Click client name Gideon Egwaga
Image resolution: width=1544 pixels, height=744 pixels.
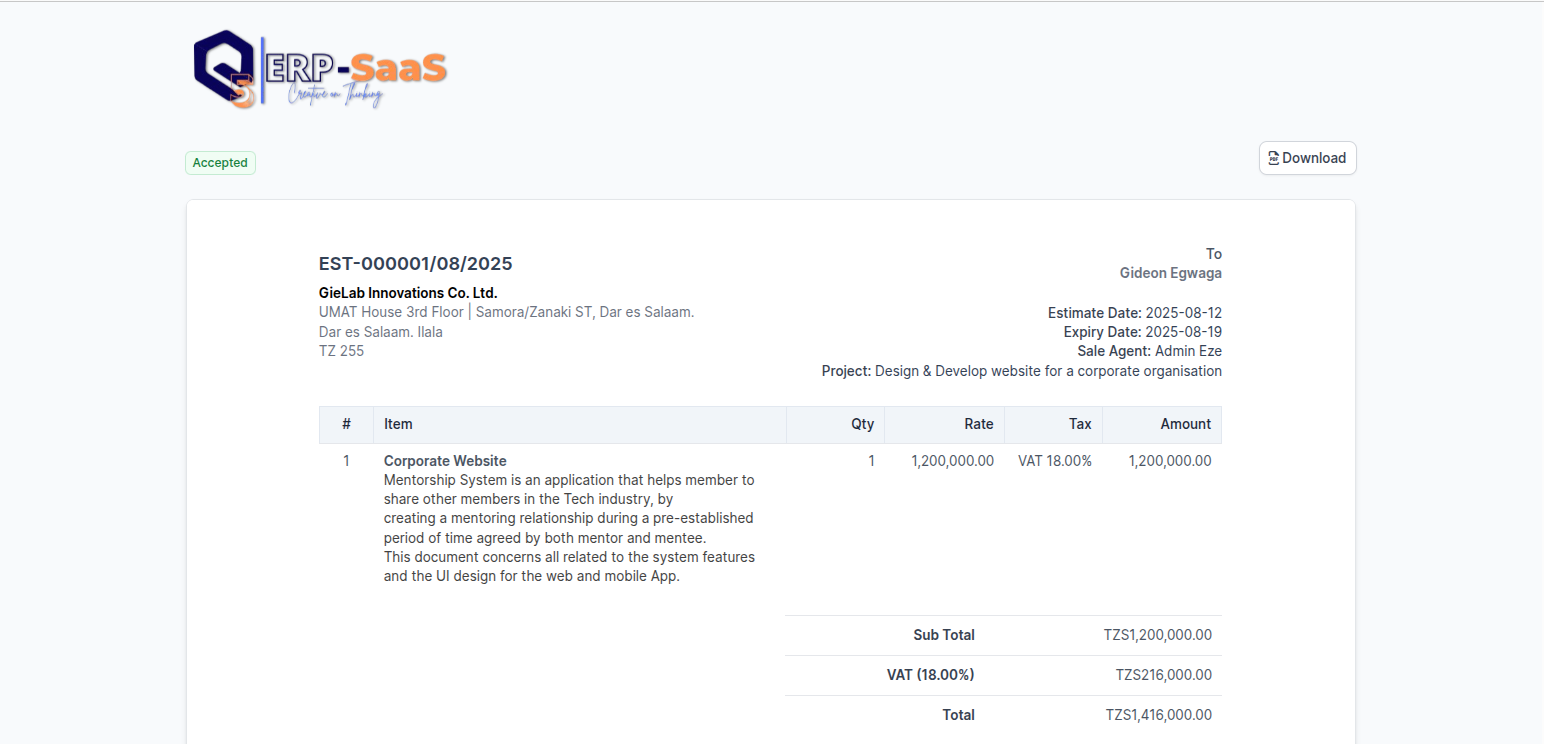(x=1170, y=273)
